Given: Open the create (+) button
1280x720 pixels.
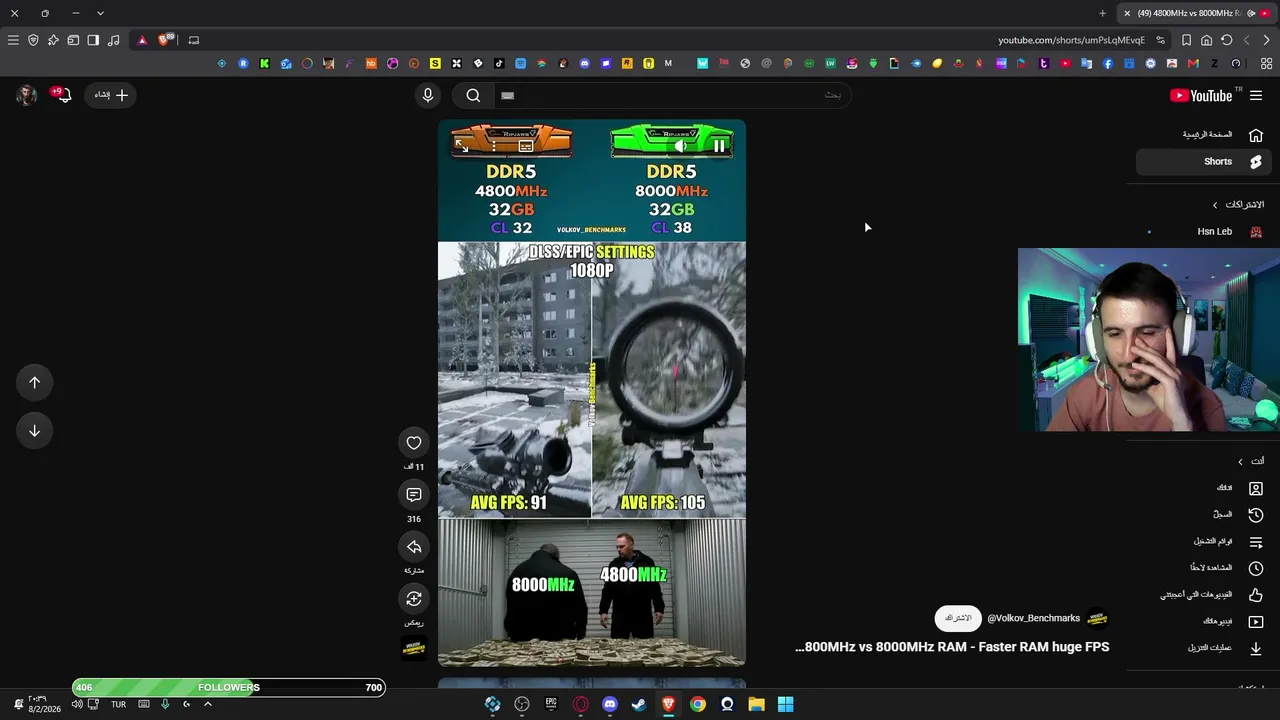Looking at the screenshot, I should coord(111,95).
